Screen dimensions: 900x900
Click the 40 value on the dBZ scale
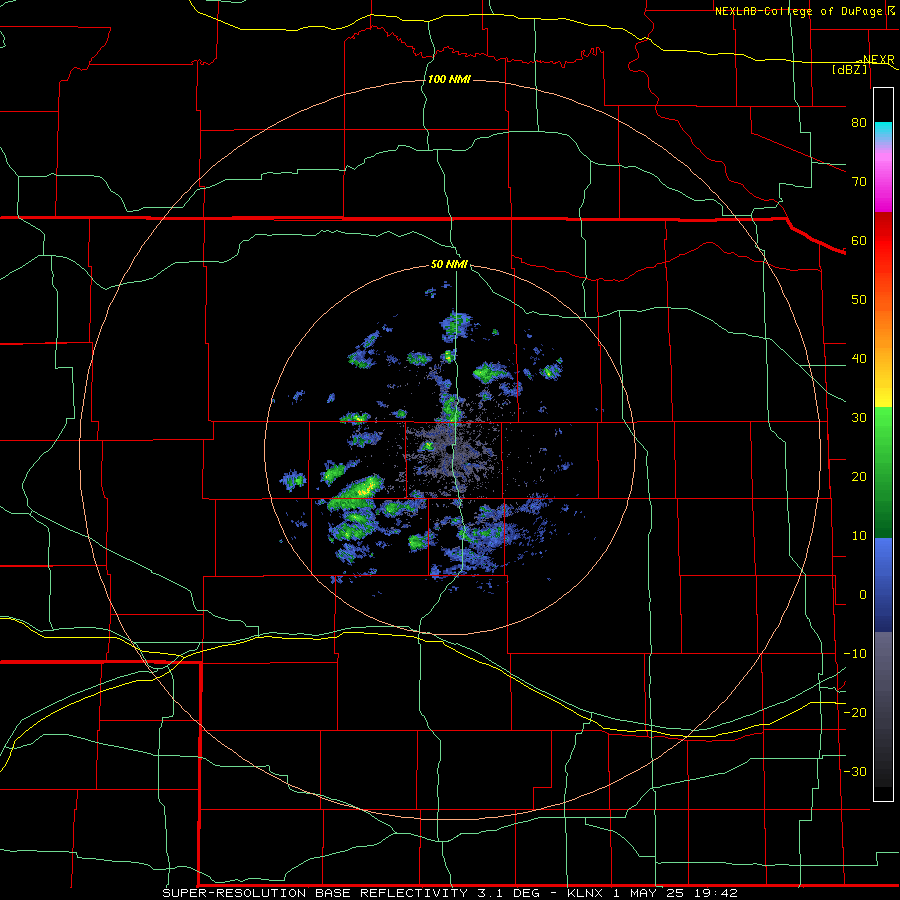pyautogui.click(x=859, y=359)
